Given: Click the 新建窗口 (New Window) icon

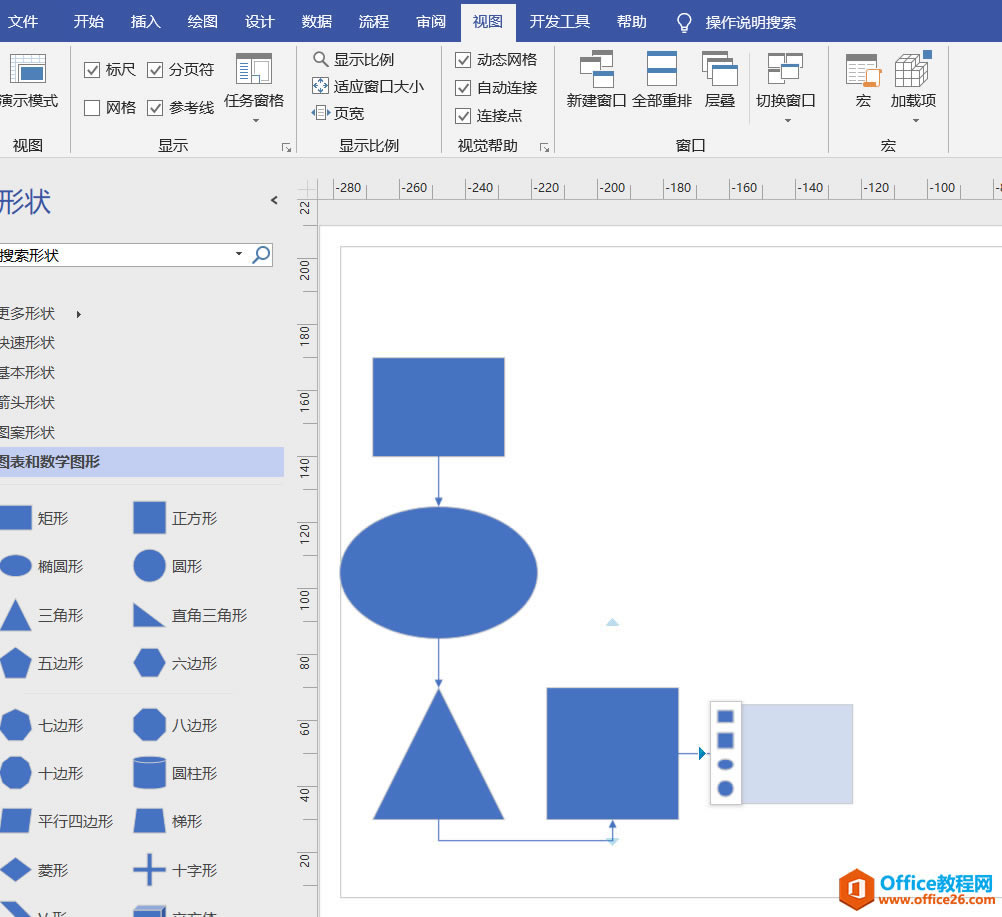Looking at the screenshot, I should 596,70.
